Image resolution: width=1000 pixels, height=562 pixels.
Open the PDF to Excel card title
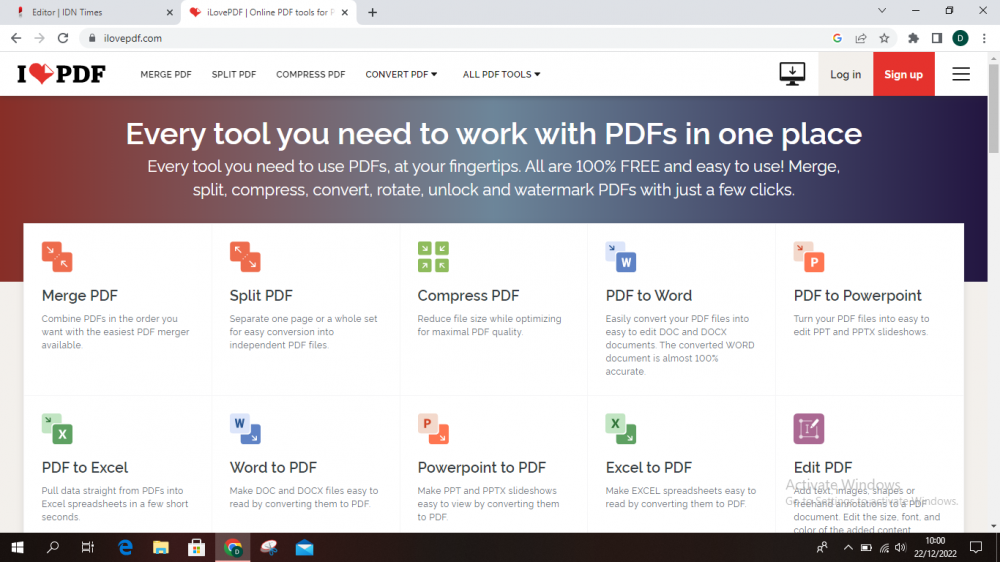[85, 468]
